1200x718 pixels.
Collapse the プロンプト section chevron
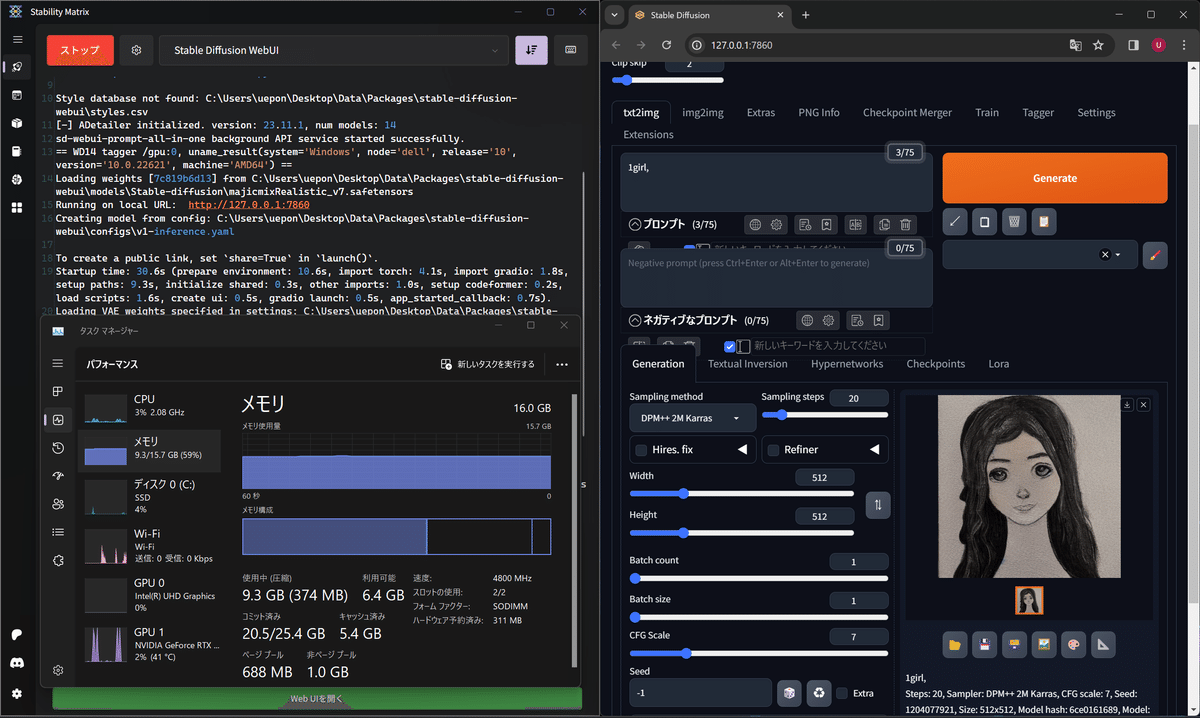click(x=635, y=225)
